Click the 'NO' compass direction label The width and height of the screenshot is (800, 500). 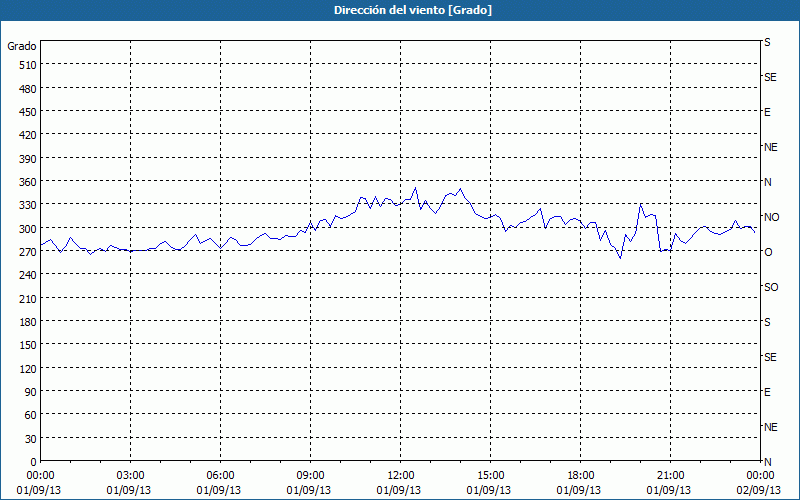tap(771, 217)
